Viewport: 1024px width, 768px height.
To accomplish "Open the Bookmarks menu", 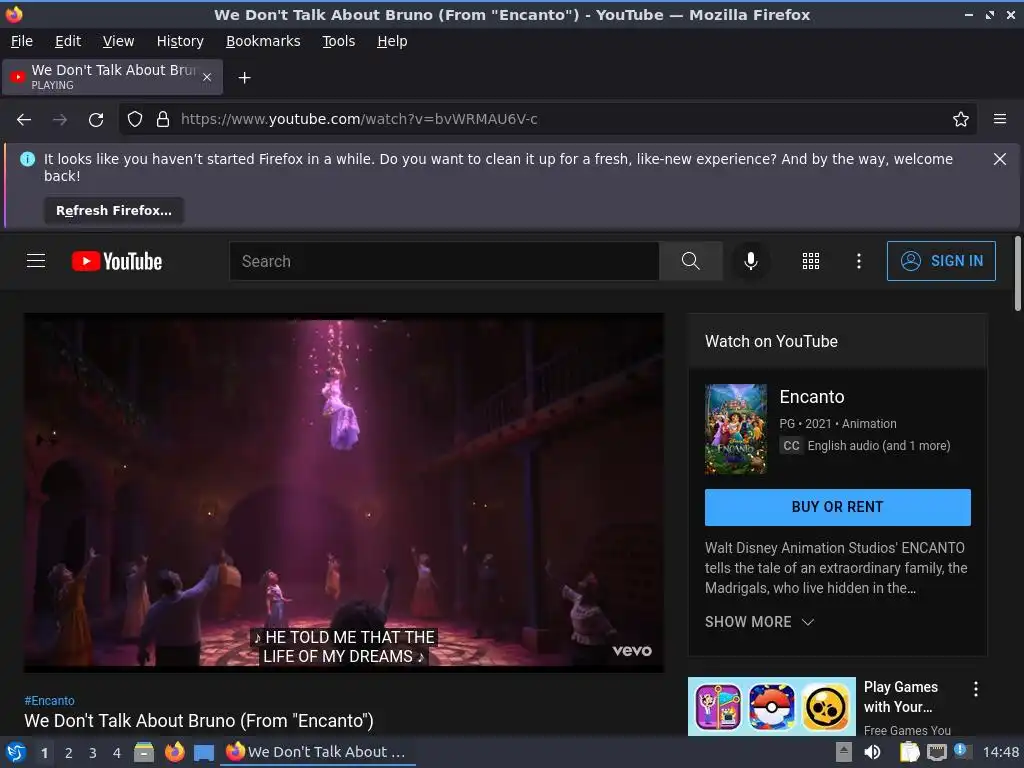I will click(263, 41).
